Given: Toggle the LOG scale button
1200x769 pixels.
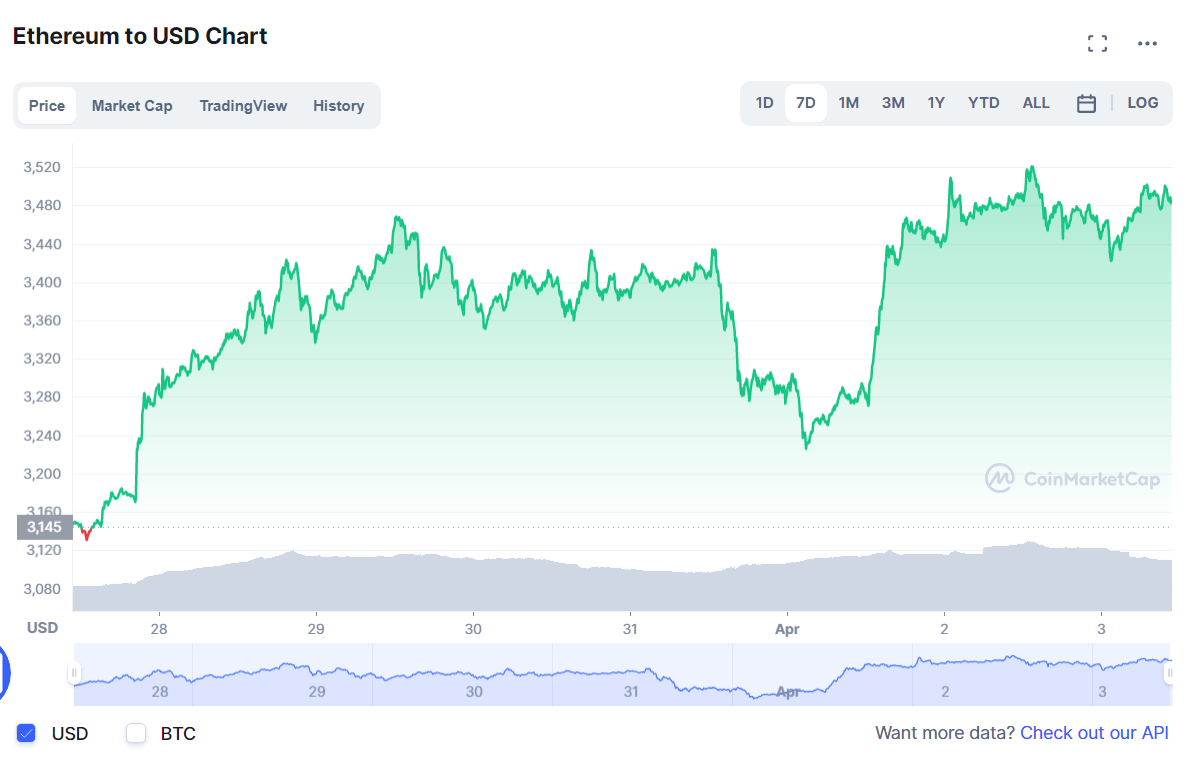Looking at the screenshot, I should point(1142,103).
